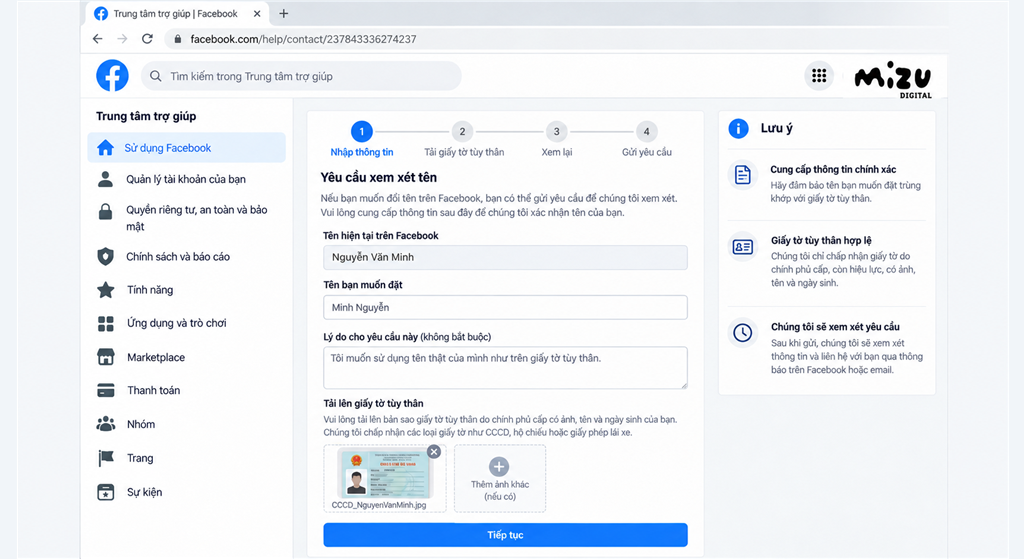Click the clock icon for Chúng tôi sẽ xem xét
1024x559 pixels.
743,332
